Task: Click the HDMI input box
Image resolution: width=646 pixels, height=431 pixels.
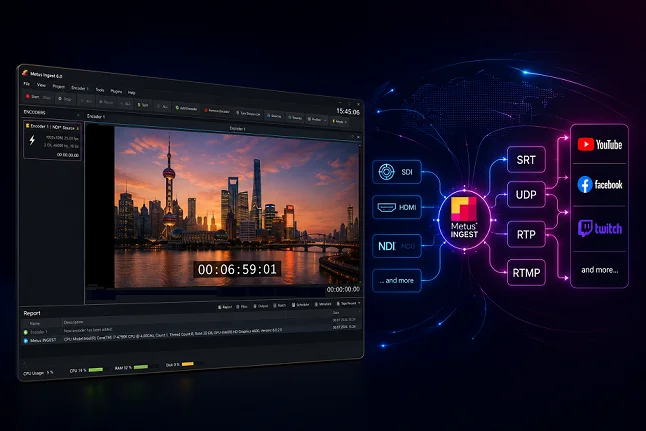Action: point(397,207)
